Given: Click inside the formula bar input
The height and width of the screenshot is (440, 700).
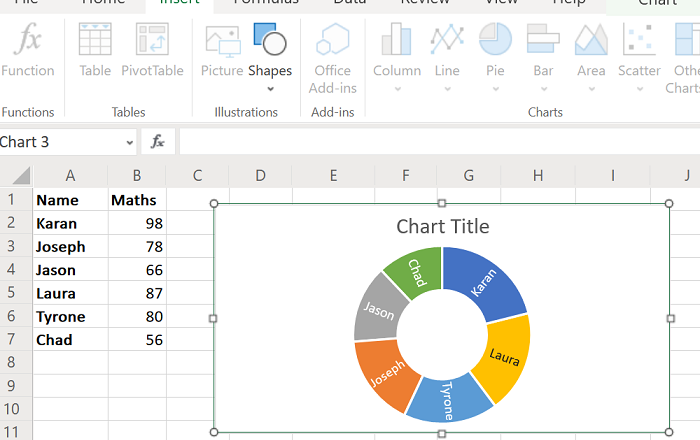Looking at the screenshot, I should [440, 142].
